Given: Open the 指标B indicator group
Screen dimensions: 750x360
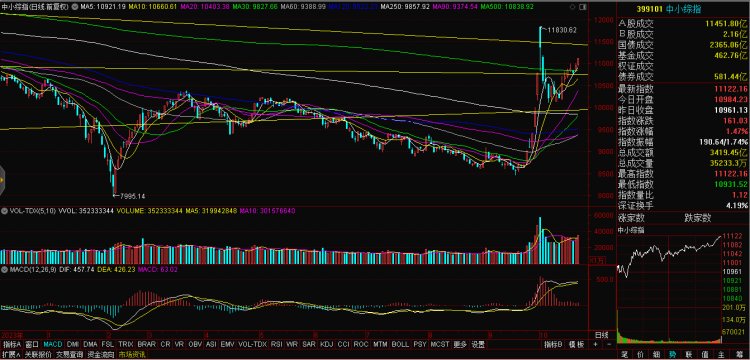Looking at the screenshot, I should coord(553,344).
